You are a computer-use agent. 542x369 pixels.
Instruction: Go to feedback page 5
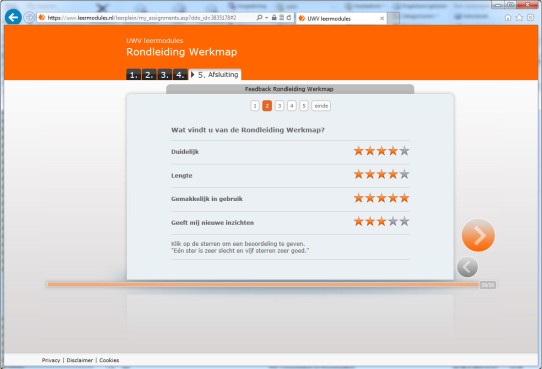304,106
